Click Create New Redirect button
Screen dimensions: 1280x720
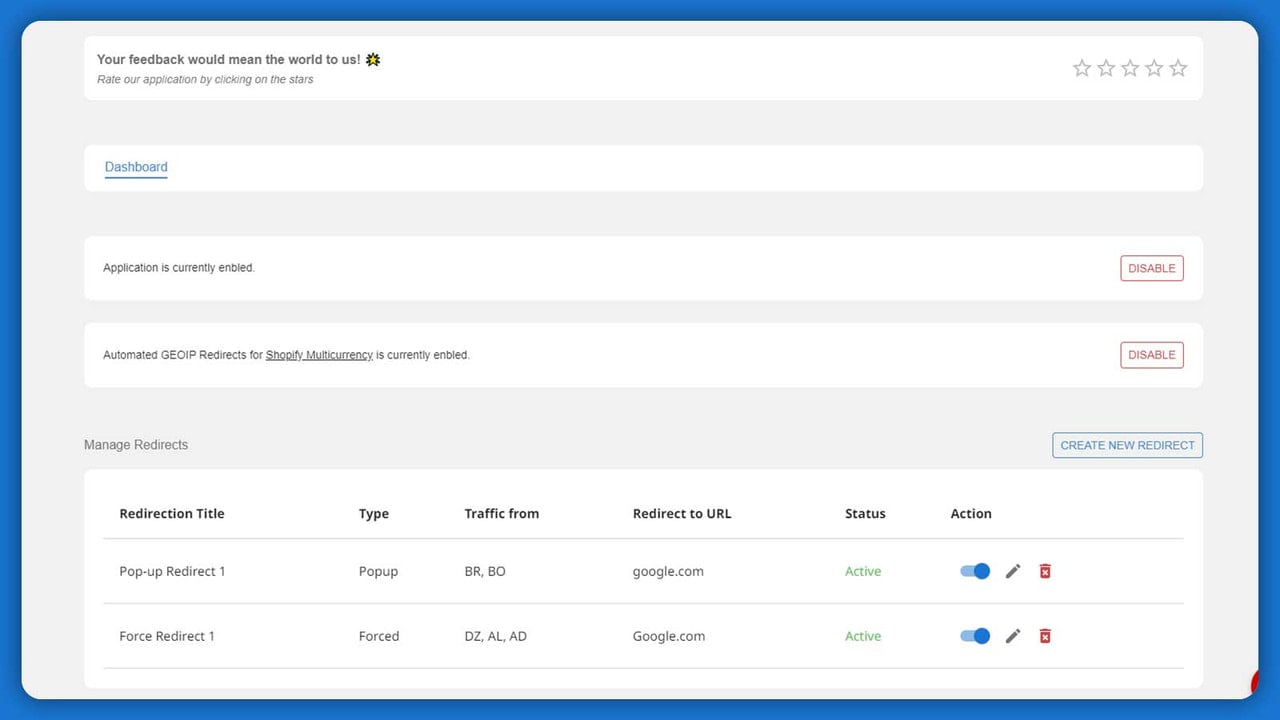point(1127,445)
